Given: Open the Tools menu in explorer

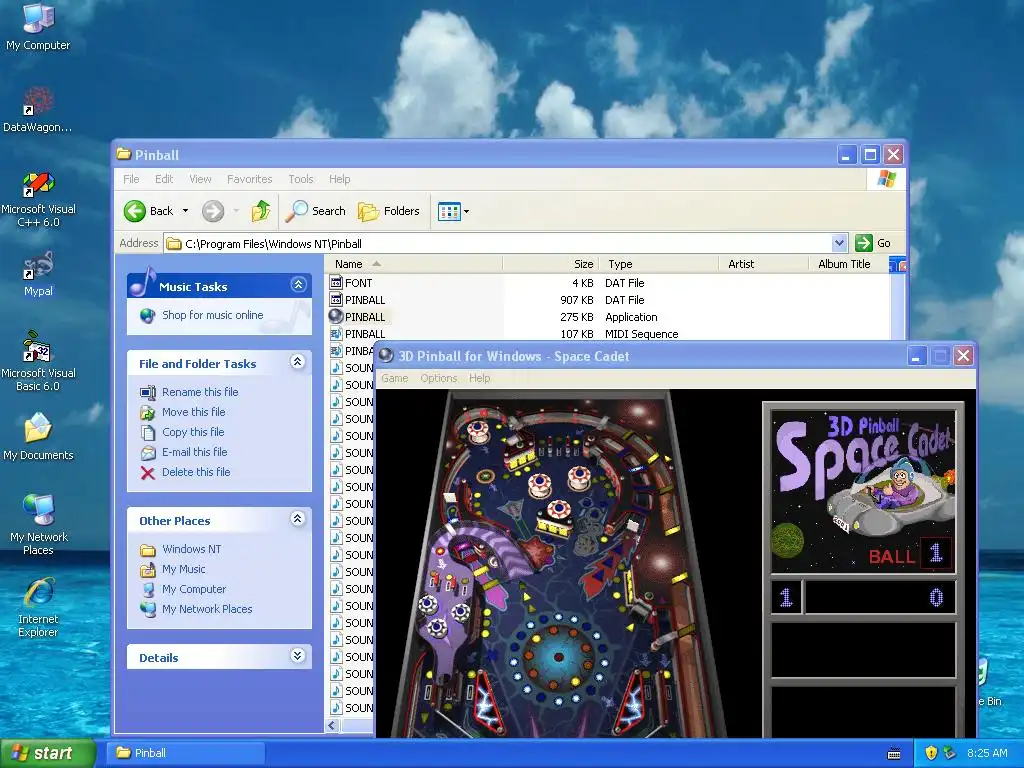Looking at the screenshot, I should click(x=300, y=179).
